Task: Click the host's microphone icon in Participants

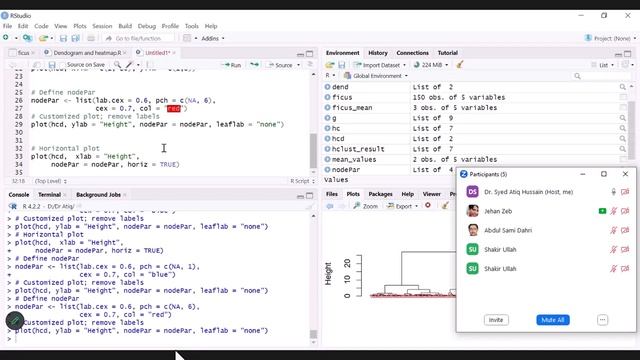Action: 613,192
